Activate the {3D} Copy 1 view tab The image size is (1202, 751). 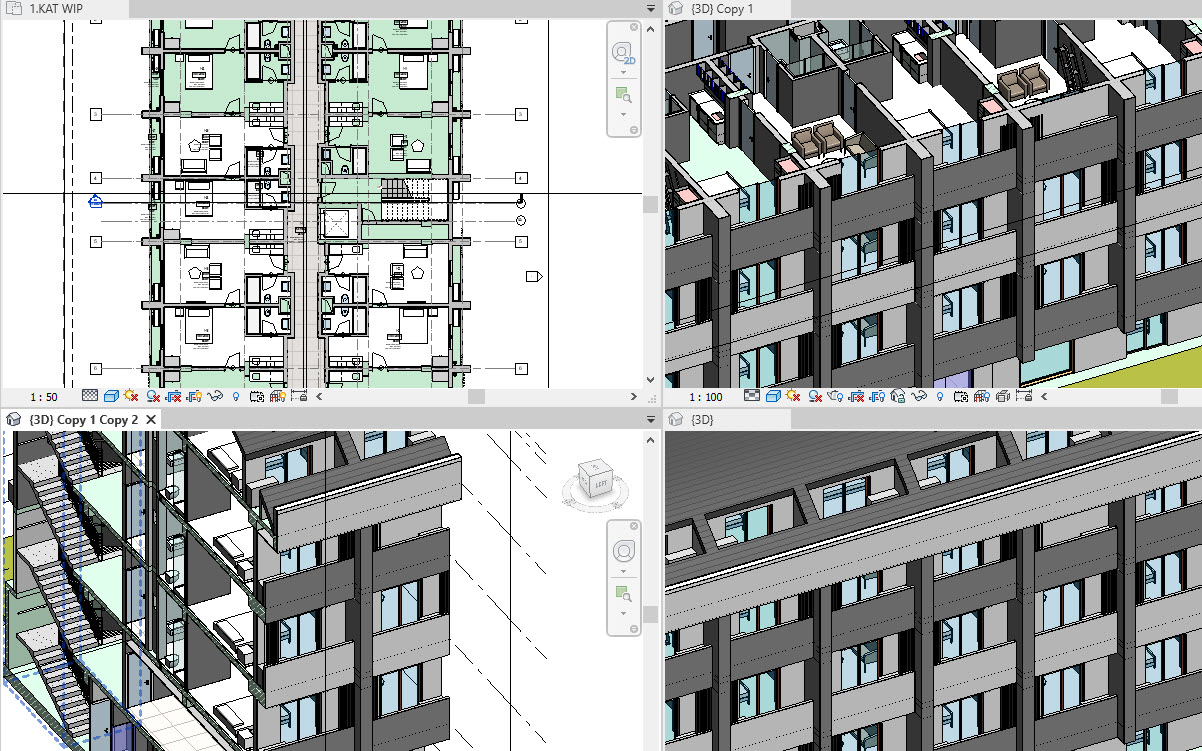pos(726,8)
